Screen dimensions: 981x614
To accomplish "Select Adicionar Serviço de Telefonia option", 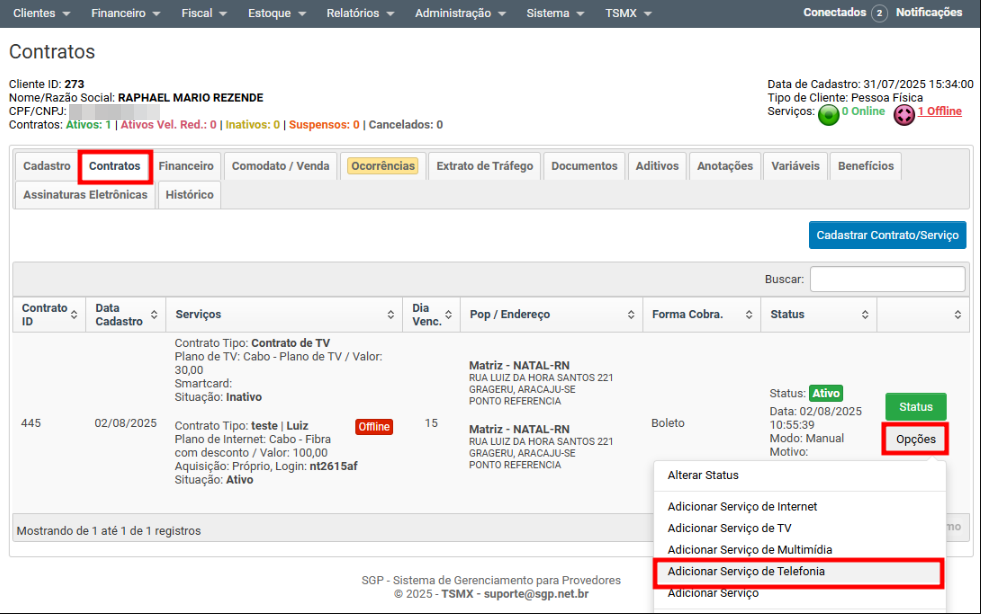I will click(746, 572).
